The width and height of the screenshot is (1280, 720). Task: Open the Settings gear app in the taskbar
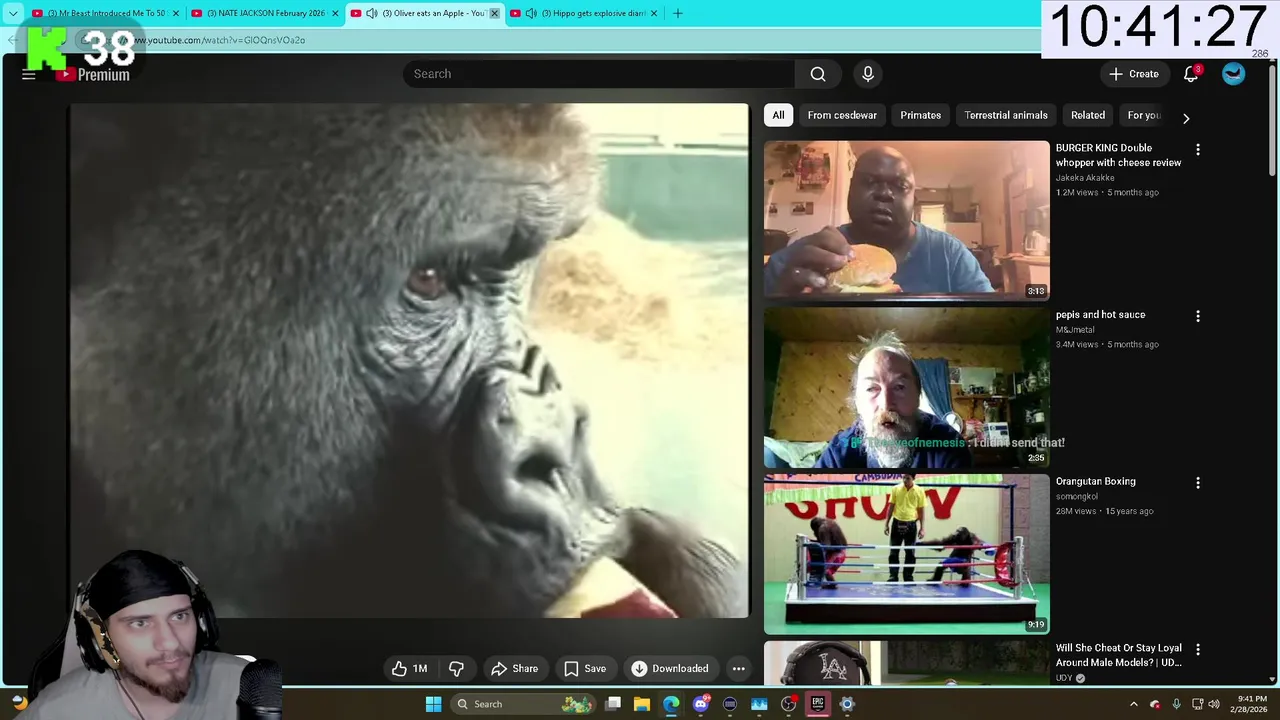(x=847, y=704)
